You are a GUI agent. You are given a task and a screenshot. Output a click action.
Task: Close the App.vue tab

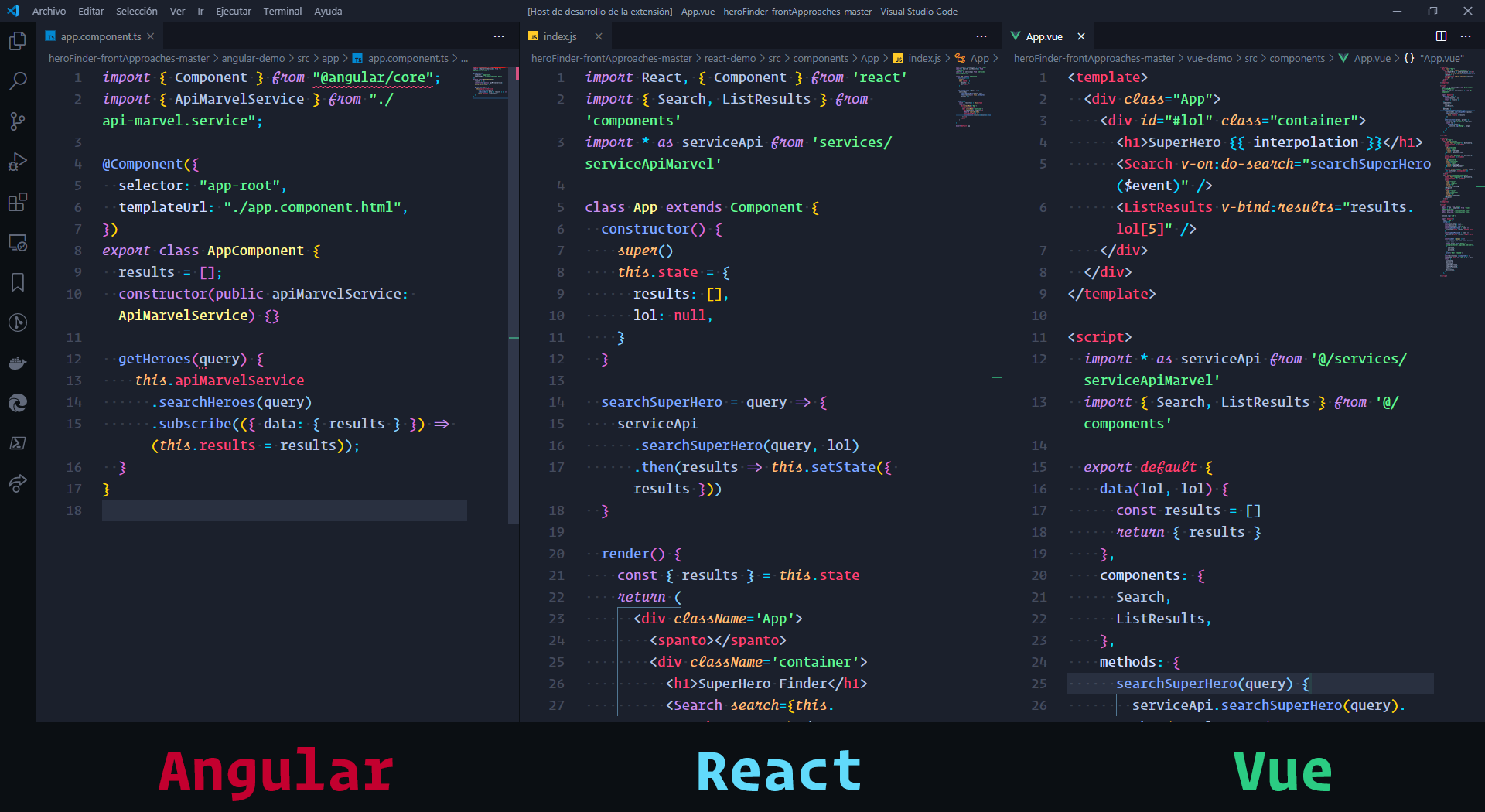tap(1081, 36)
